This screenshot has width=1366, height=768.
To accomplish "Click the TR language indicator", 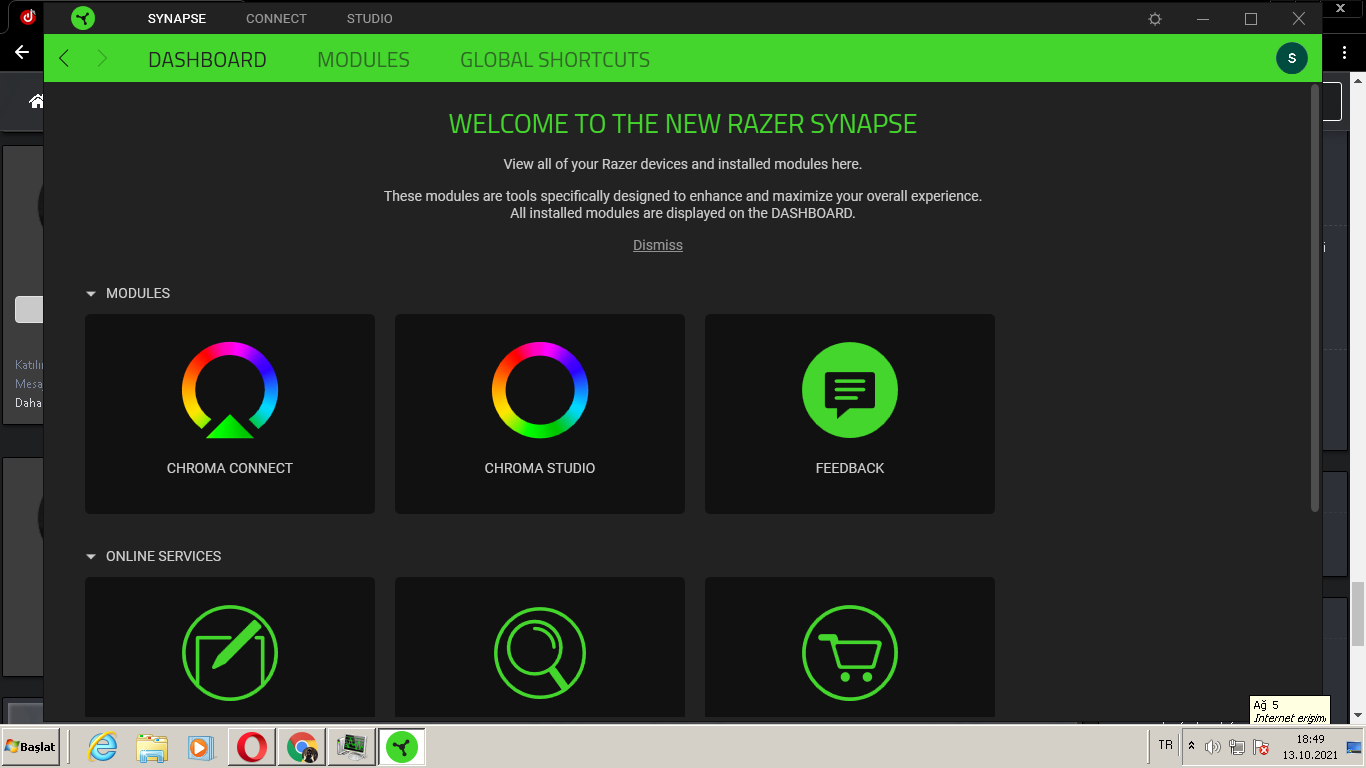I will click(1165, 745).
